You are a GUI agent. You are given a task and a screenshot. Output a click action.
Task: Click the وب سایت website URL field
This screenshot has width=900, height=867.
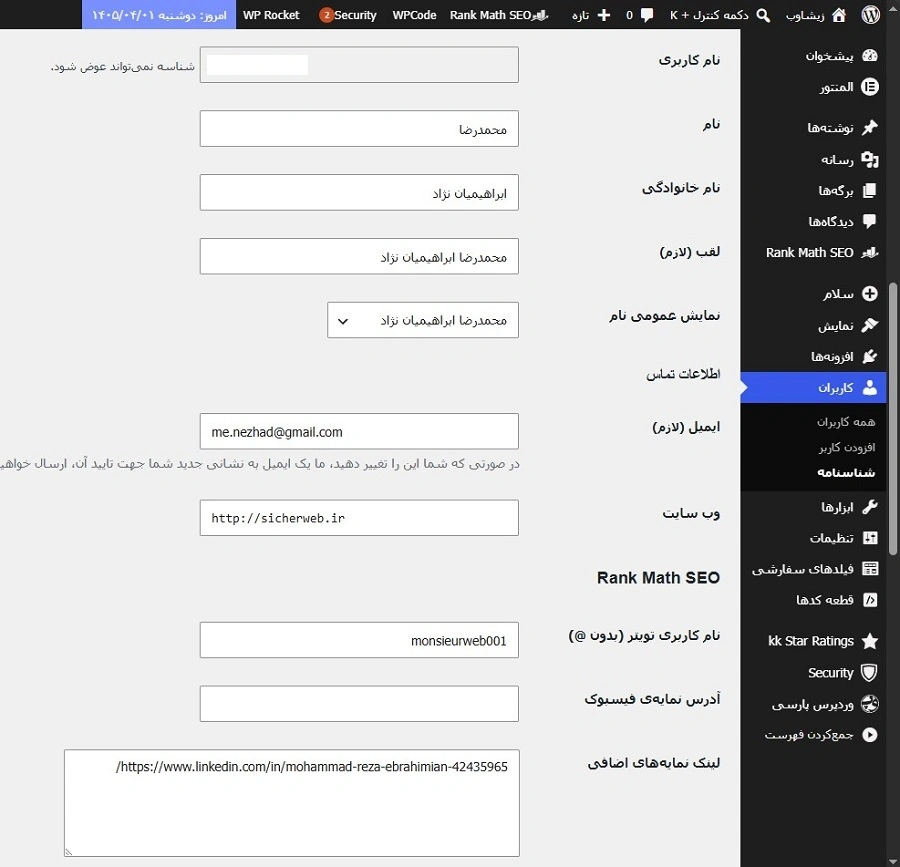[x=359, y=518]
